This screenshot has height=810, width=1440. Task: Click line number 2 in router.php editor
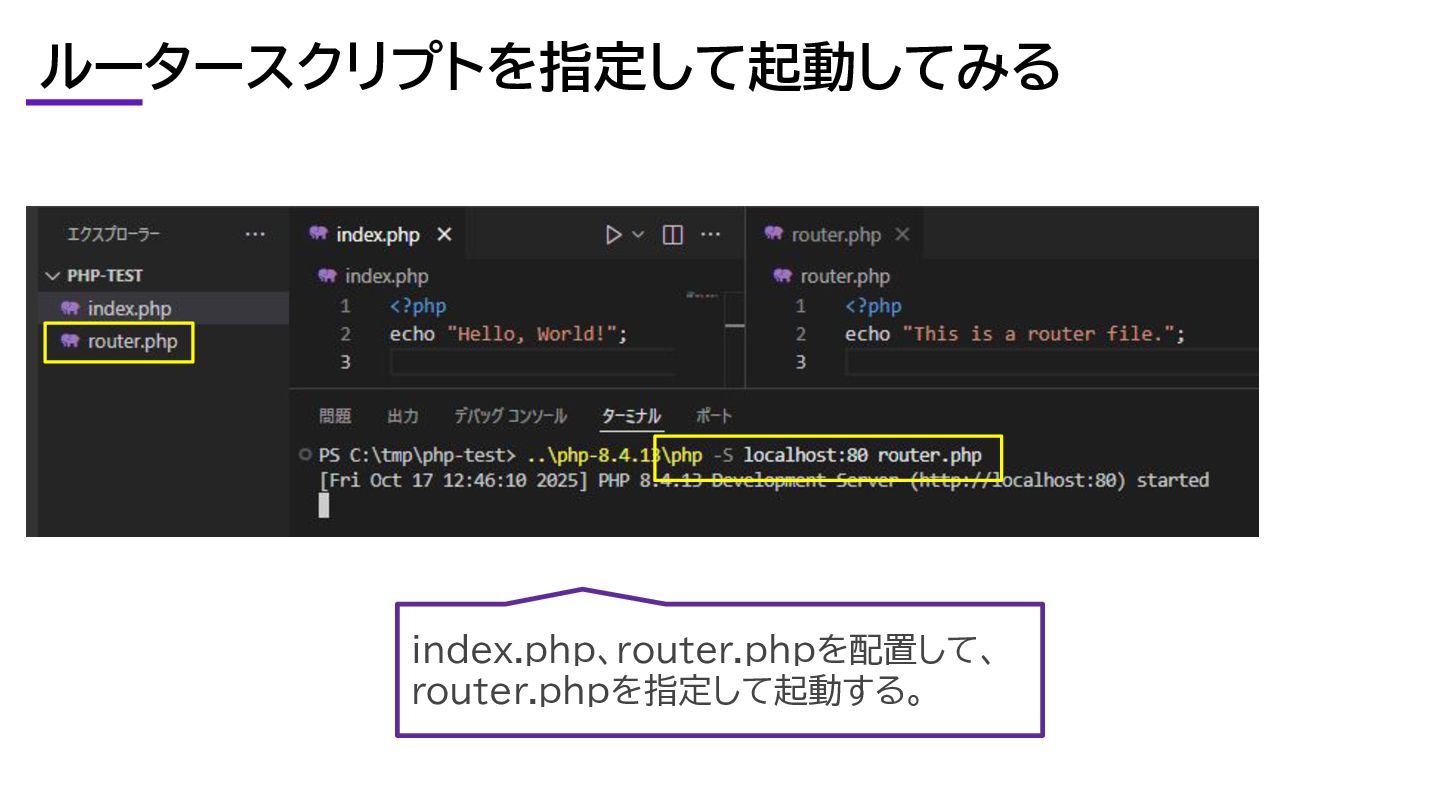coord(800,335)
